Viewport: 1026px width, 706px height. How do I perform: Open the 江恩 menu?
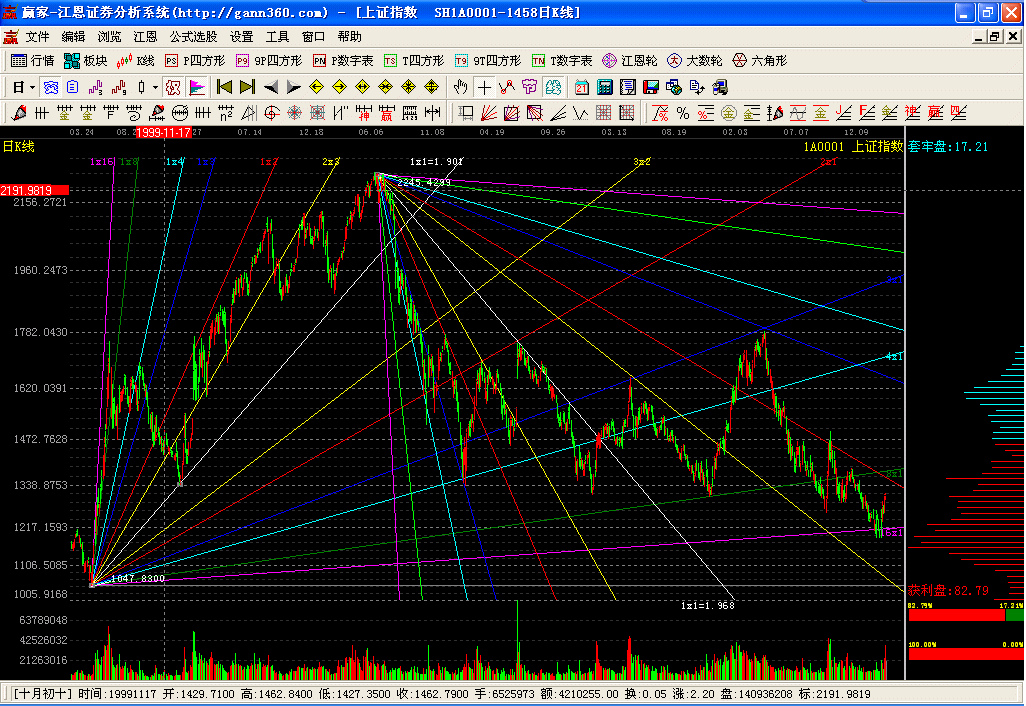point(145,36)
